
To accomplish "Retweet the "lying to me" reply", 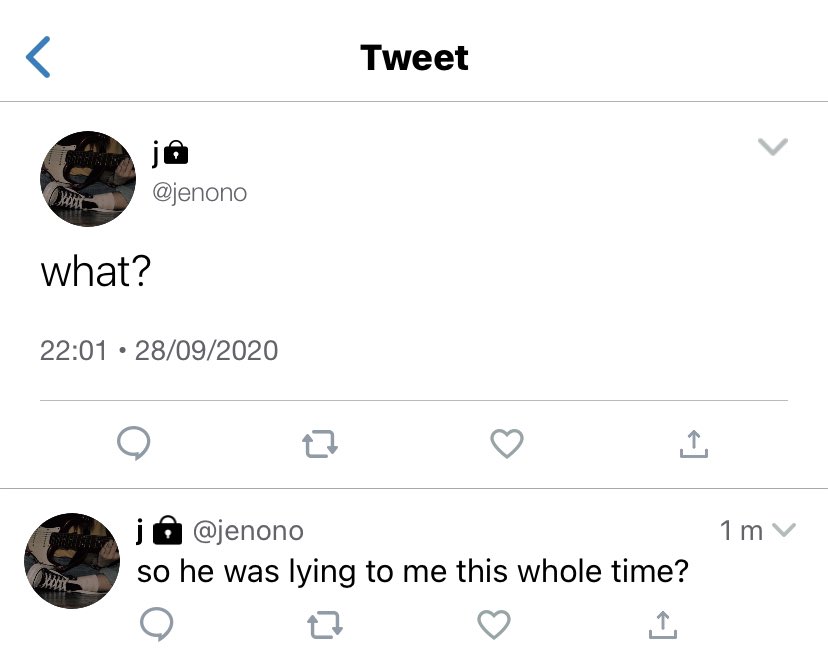I will (325, 625).
